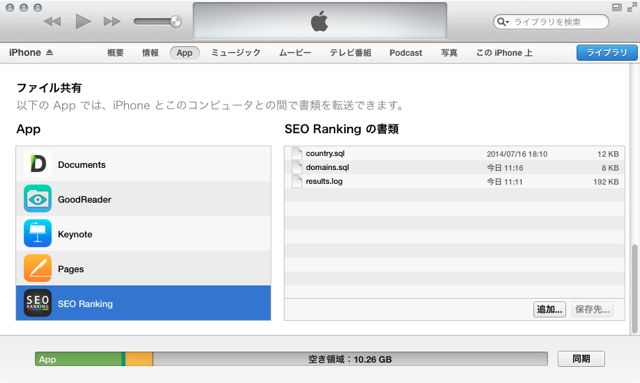Open the Podcast tab

(x=405, y=53)
